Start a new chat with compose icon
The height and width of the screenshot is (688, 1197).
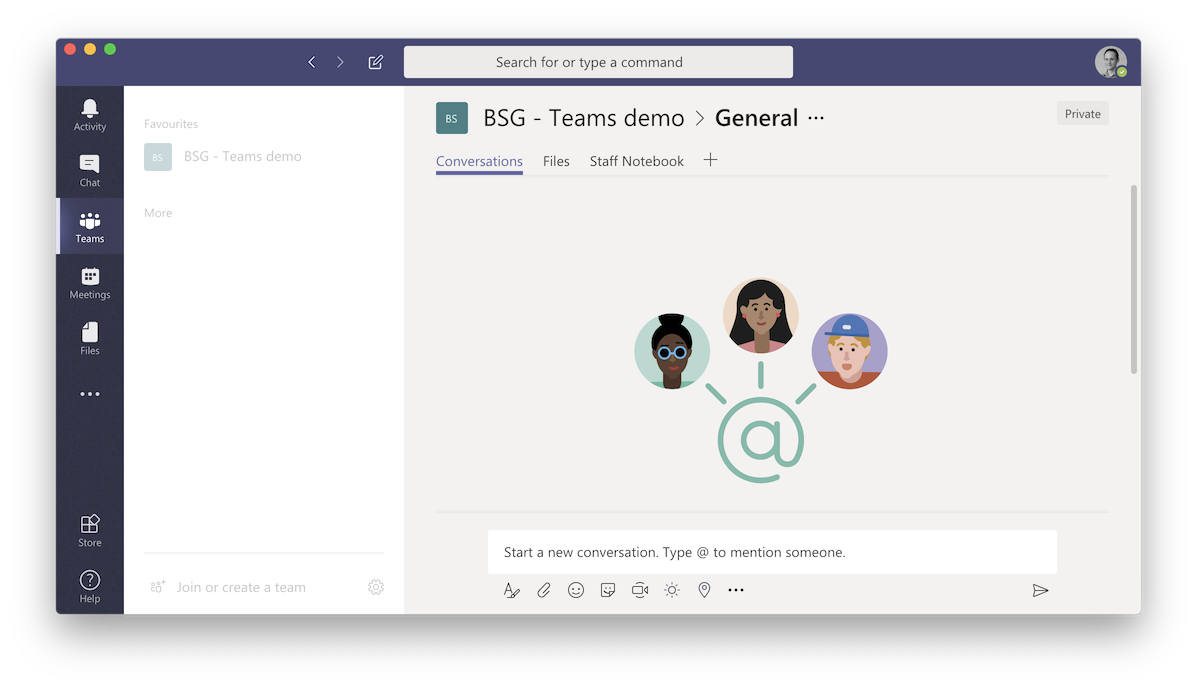click(x=376, y=62)
